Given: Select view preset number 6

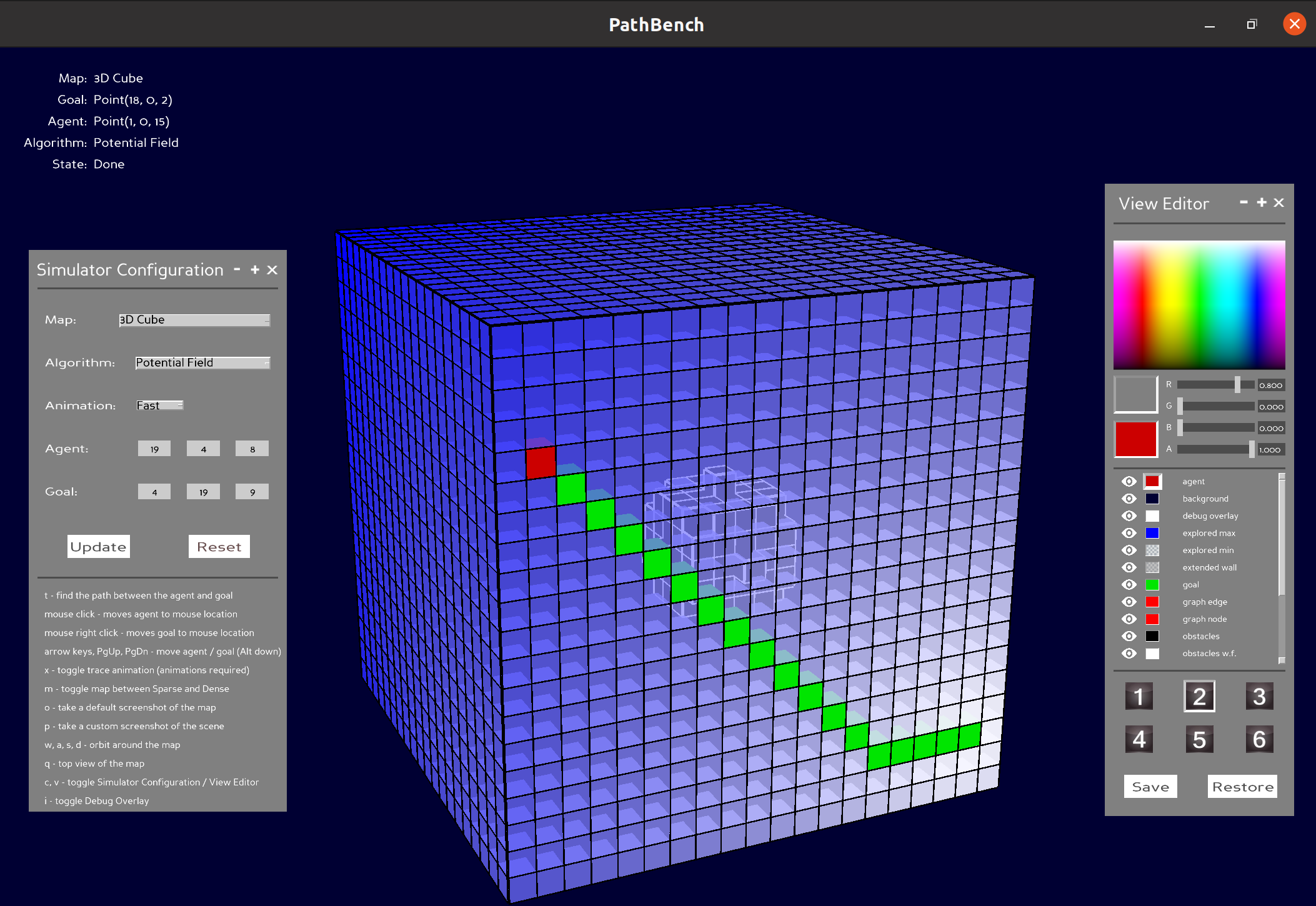Looking at the screenshot, I should coord(1259,739).
